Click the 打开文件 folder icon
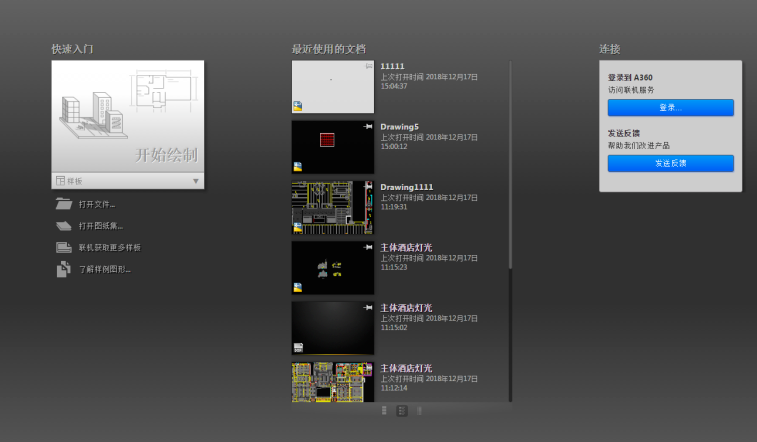Viewport: 757px width, 442px height. click(x=63, y=204)
